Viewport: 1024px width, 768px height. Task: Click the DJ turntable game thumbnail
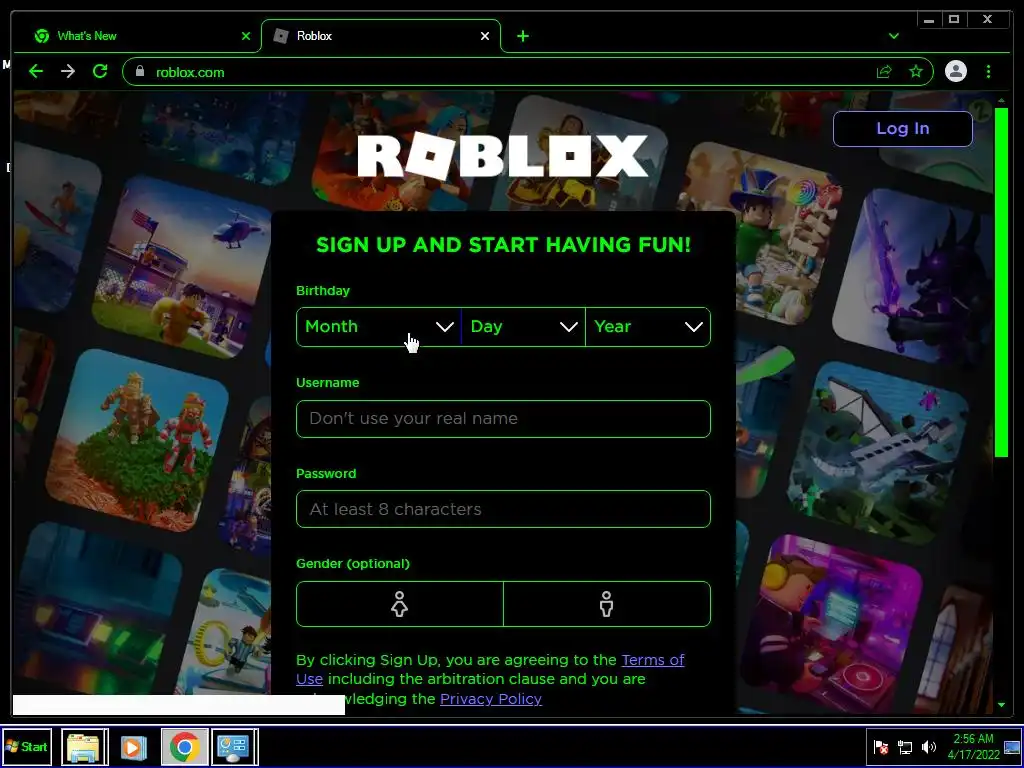832,624
